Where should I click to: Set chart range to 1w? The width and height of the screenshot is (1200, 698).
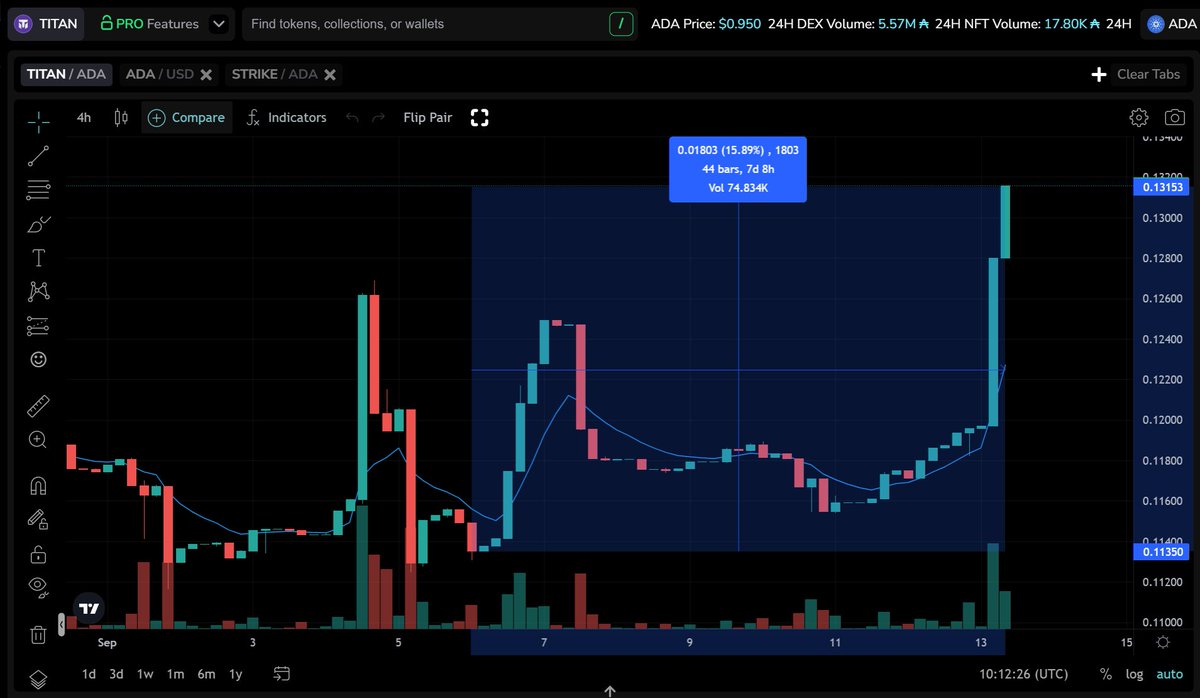(x=145, y=674)
